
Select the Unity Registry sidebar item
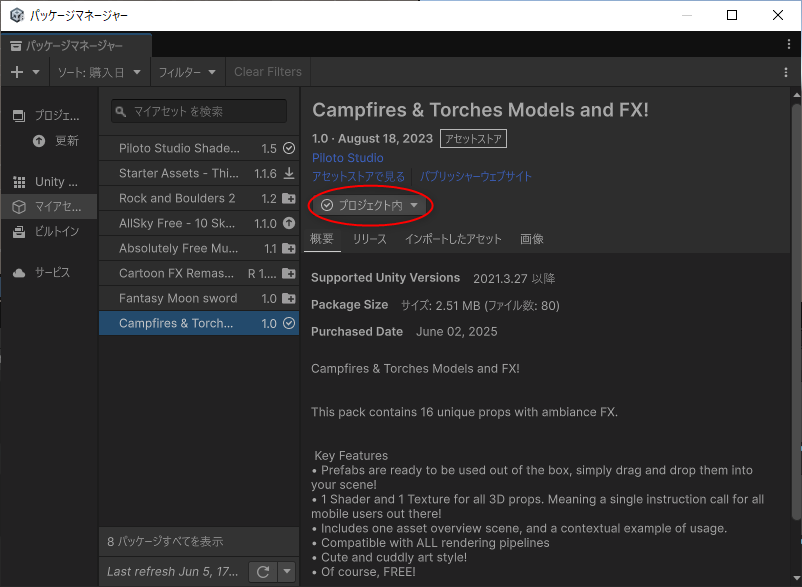[49, 182]
